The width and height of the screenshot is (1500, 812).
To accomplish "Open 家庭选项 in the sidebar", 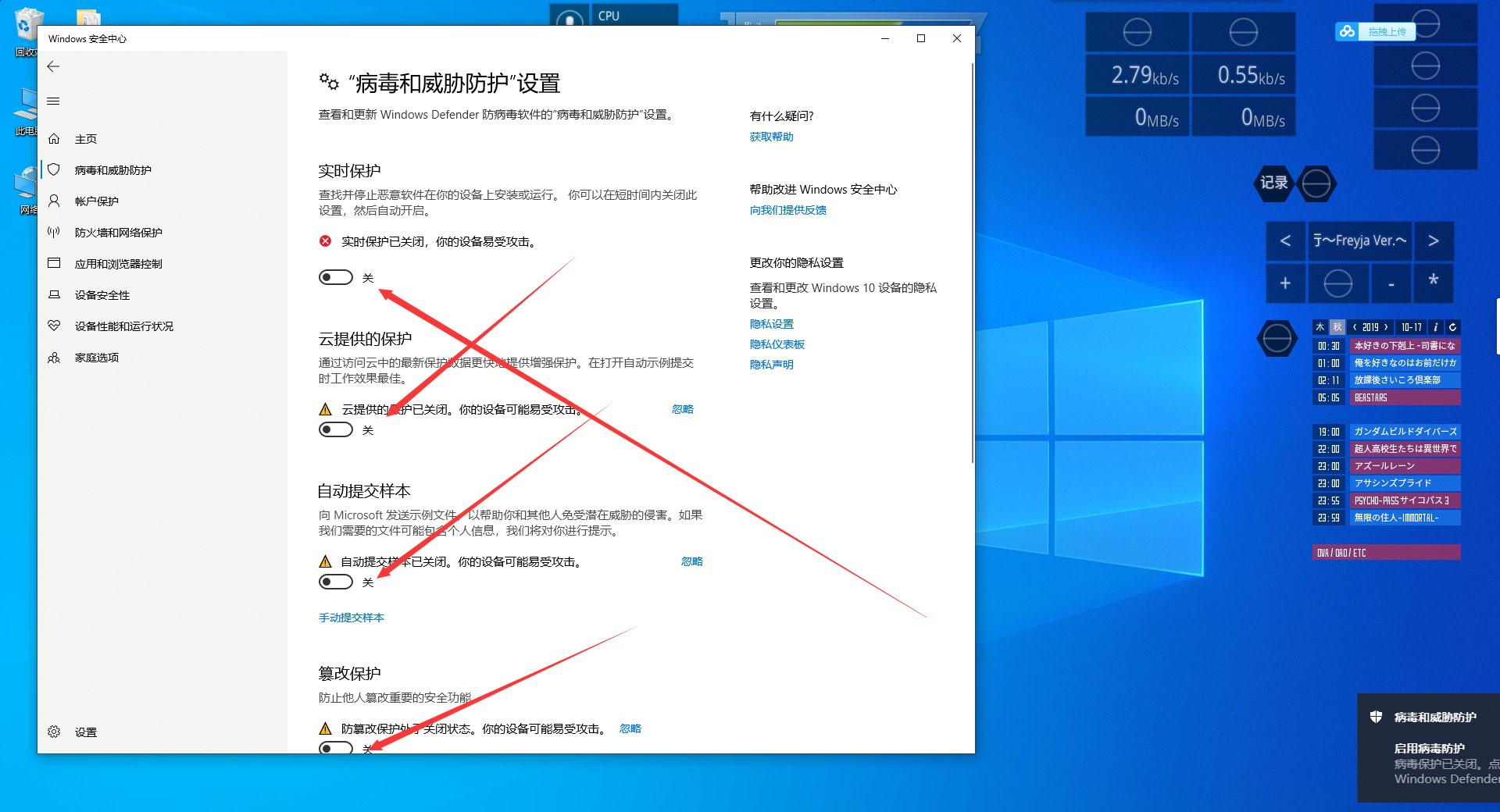I will 95,357.
